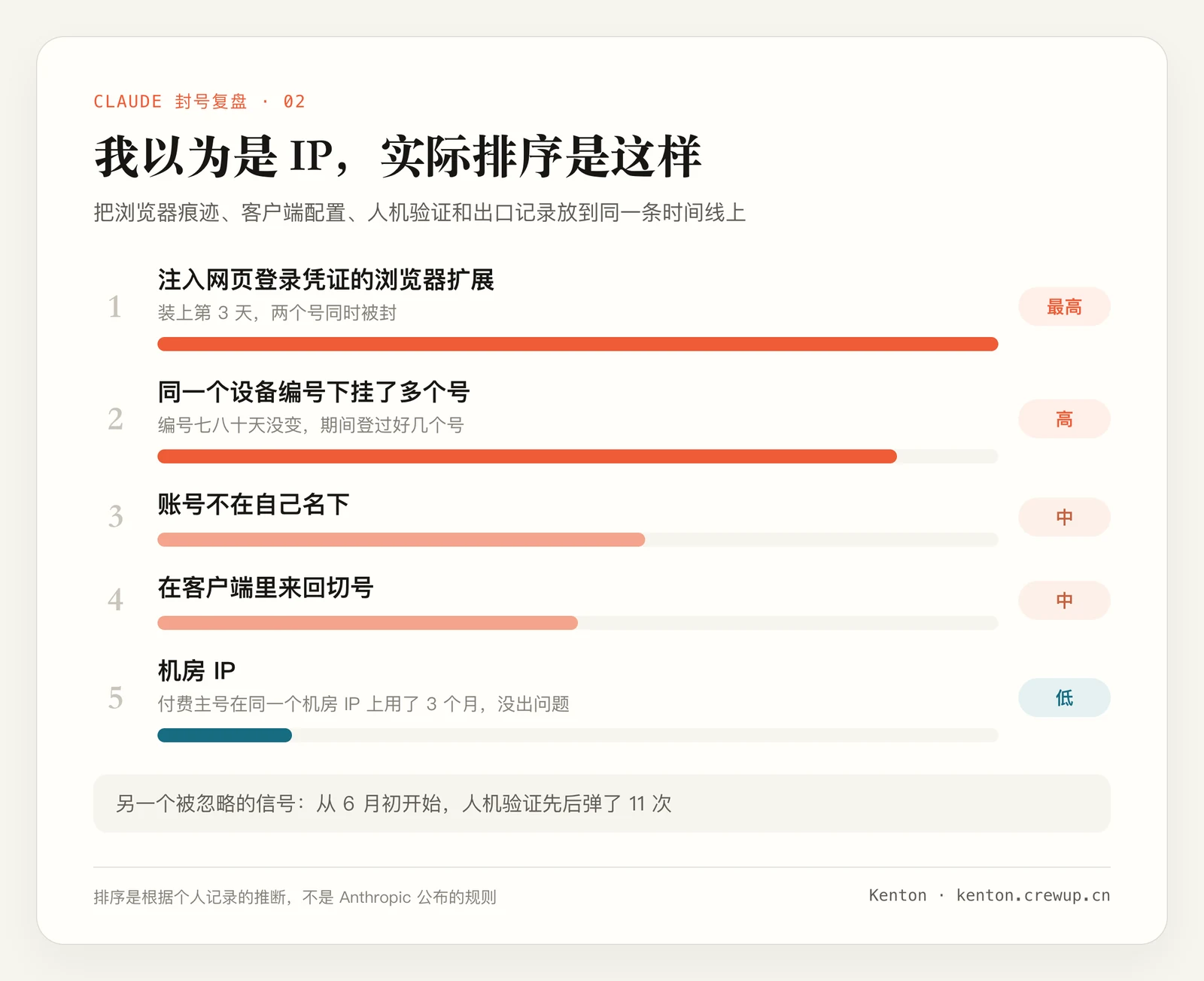Select the row title "在客户端里来回切号"

click(x=266, y=588)
